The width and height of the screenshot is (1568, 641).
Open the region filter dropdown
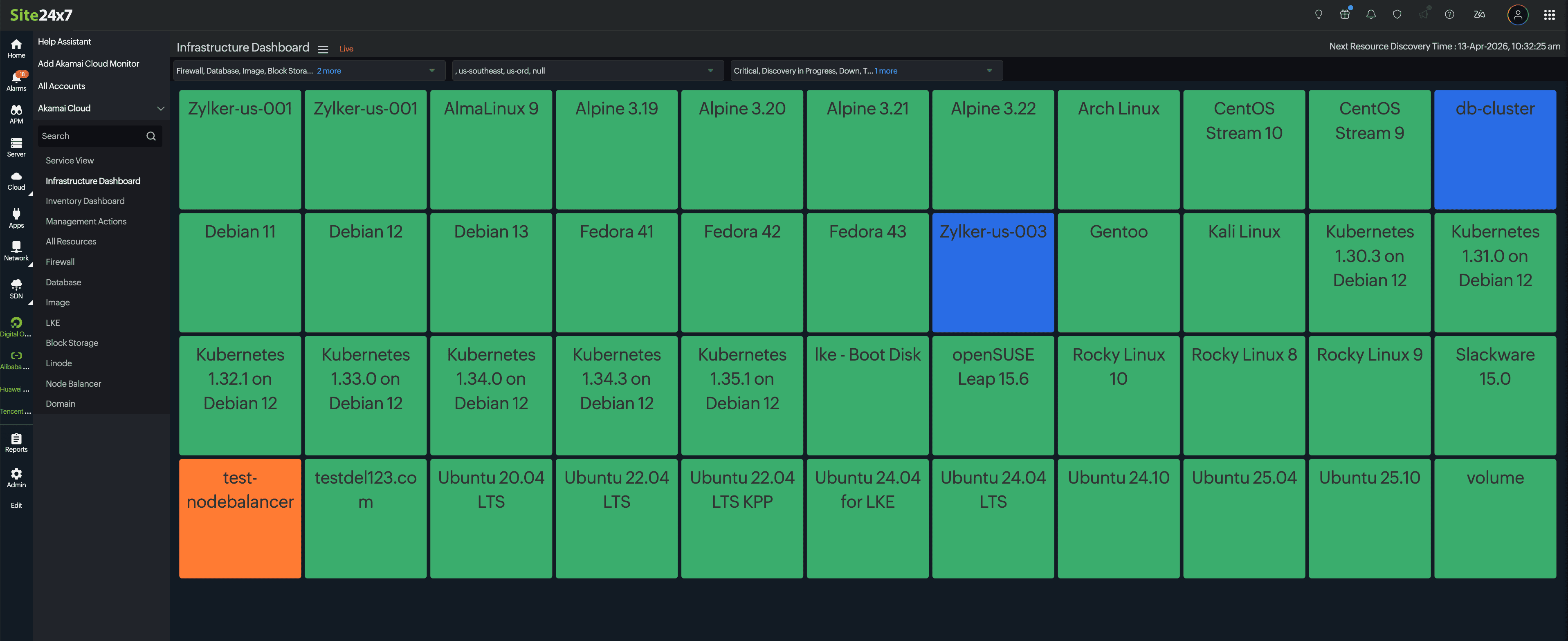(710, 71)
